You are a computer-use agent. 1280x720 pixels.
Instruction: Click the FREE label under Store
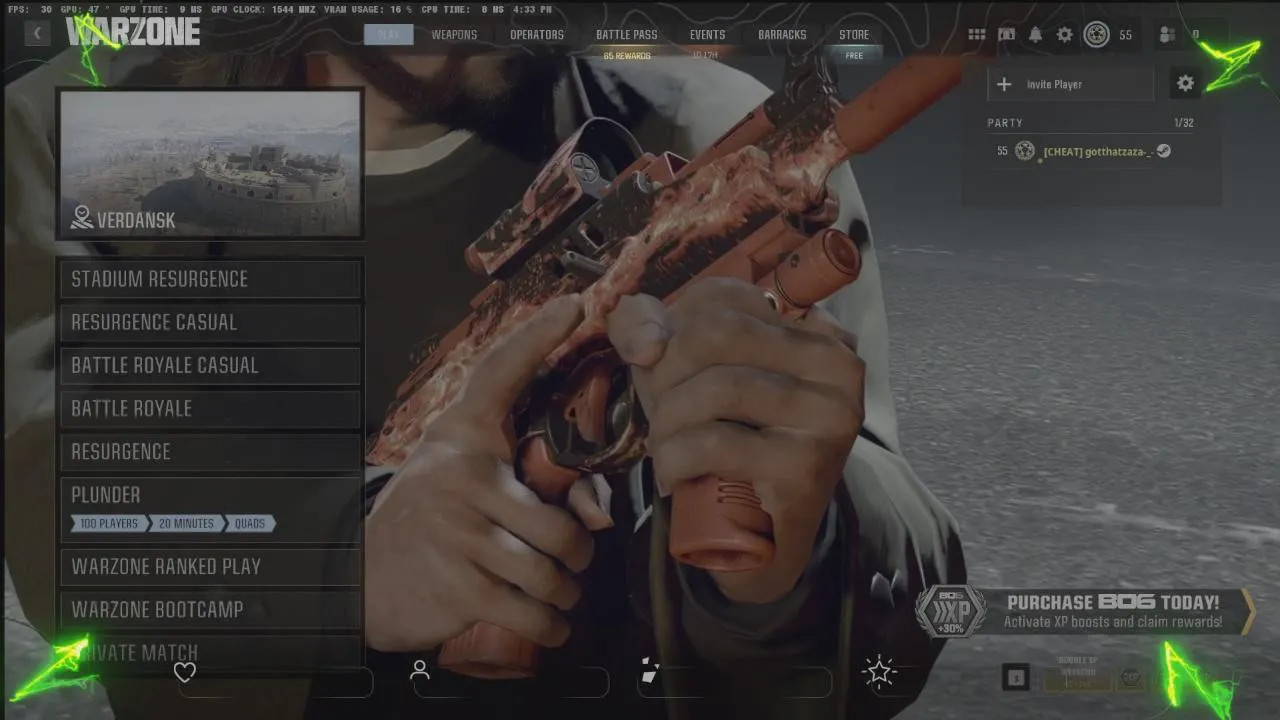854,56
